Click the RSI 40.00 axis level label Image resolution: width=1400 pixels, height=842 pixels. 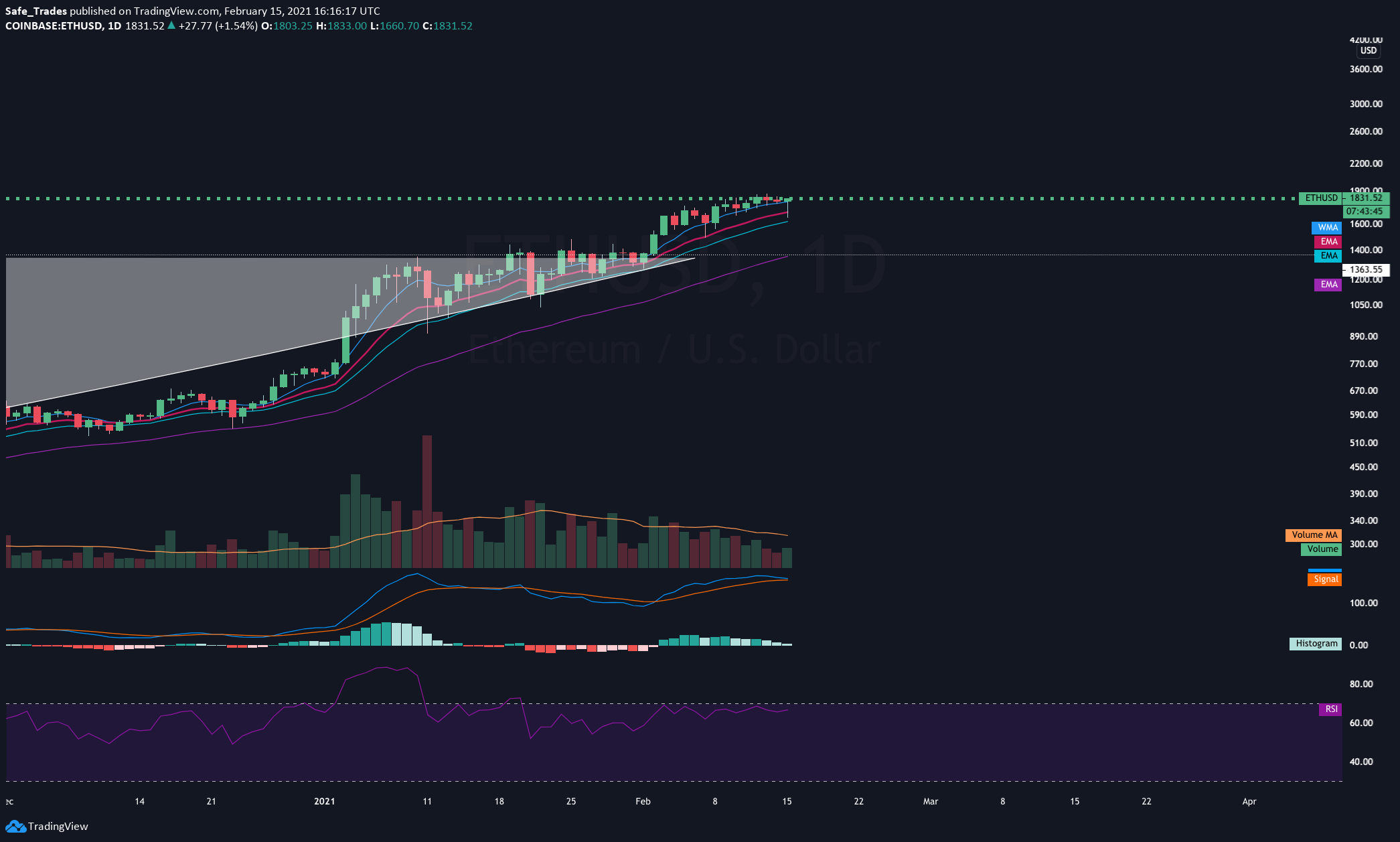(x=1361, y=762)
